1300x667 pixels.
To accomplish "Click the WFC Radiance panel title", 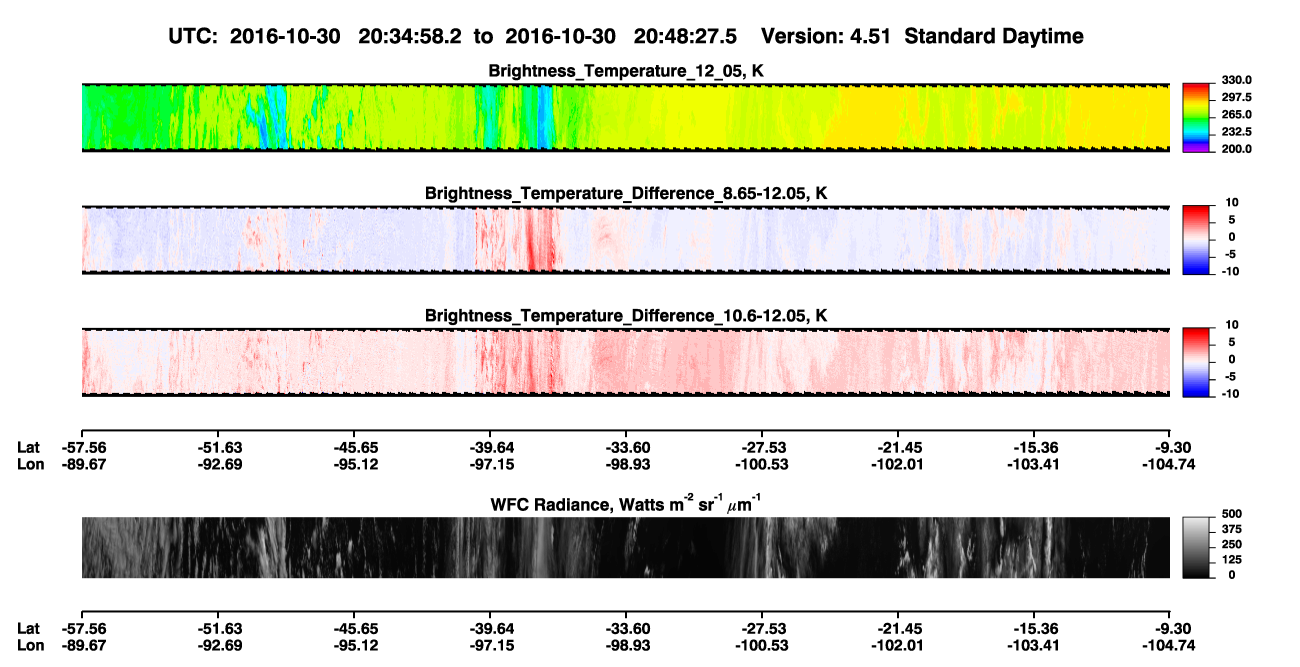I will pyautogui.click(x=626, y=504).
